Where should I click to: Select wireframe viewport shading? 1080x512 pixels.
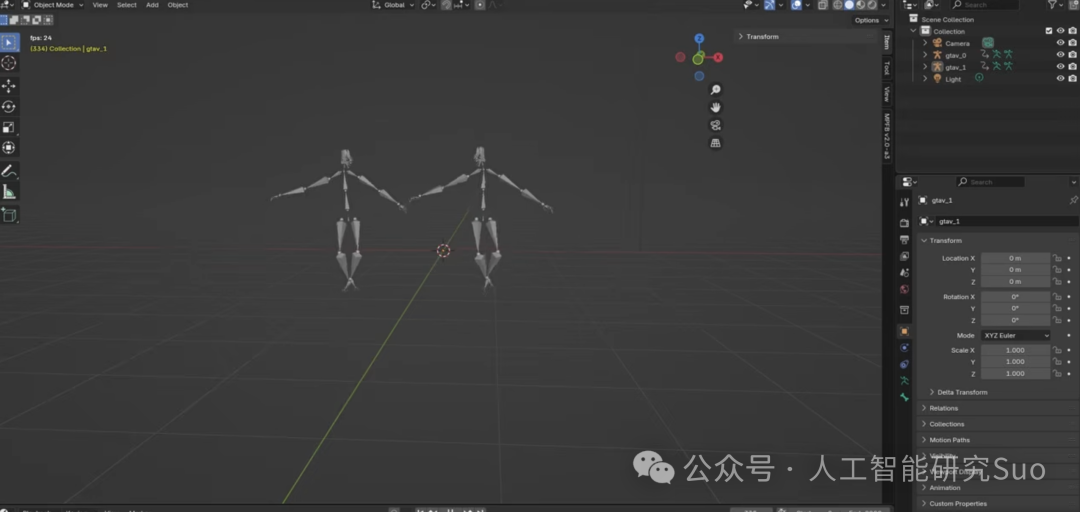point(838,5)
